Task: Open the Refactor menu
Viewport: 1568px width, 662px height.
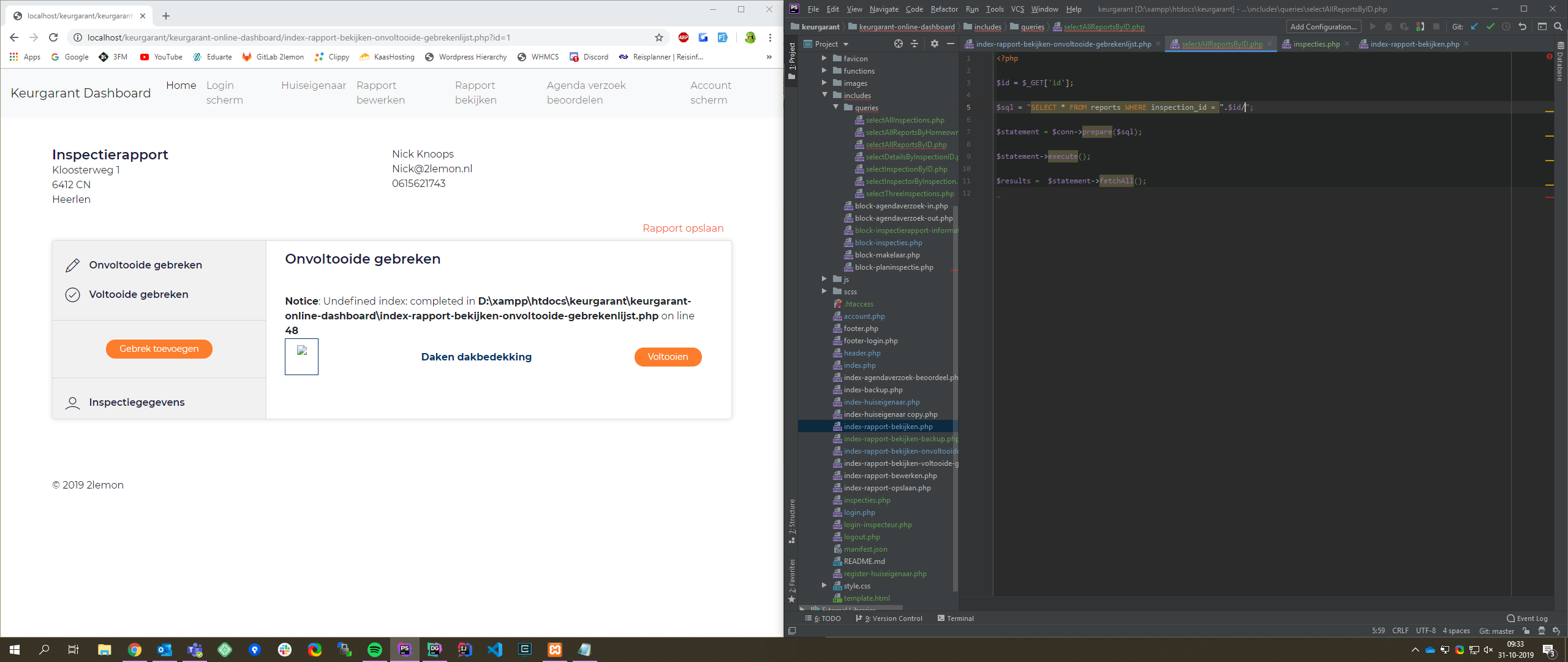Action: pyautogui.click(x=944, y=9)
